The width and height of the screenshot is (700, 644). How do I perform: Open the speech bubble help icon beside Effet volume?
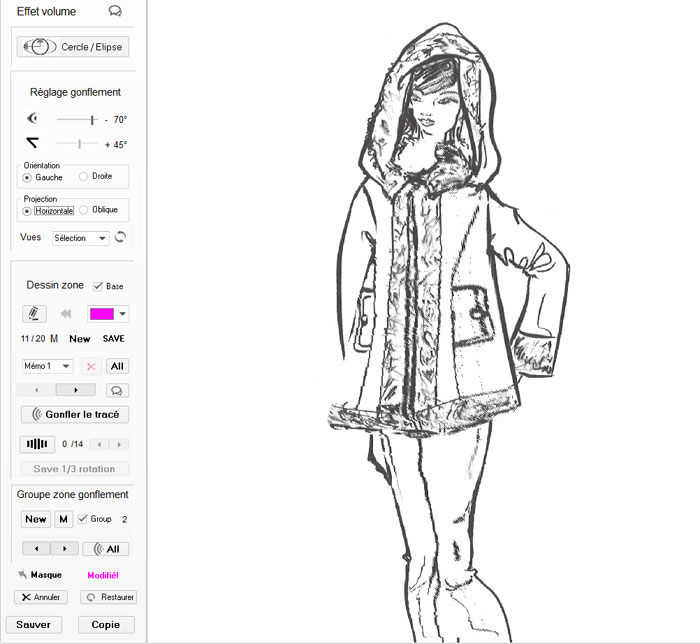[115, 12]
